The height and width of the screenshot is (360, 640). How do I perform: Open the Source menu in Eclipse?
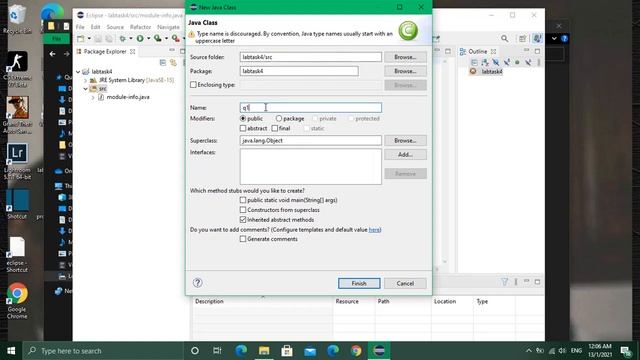tap(115, 27)
